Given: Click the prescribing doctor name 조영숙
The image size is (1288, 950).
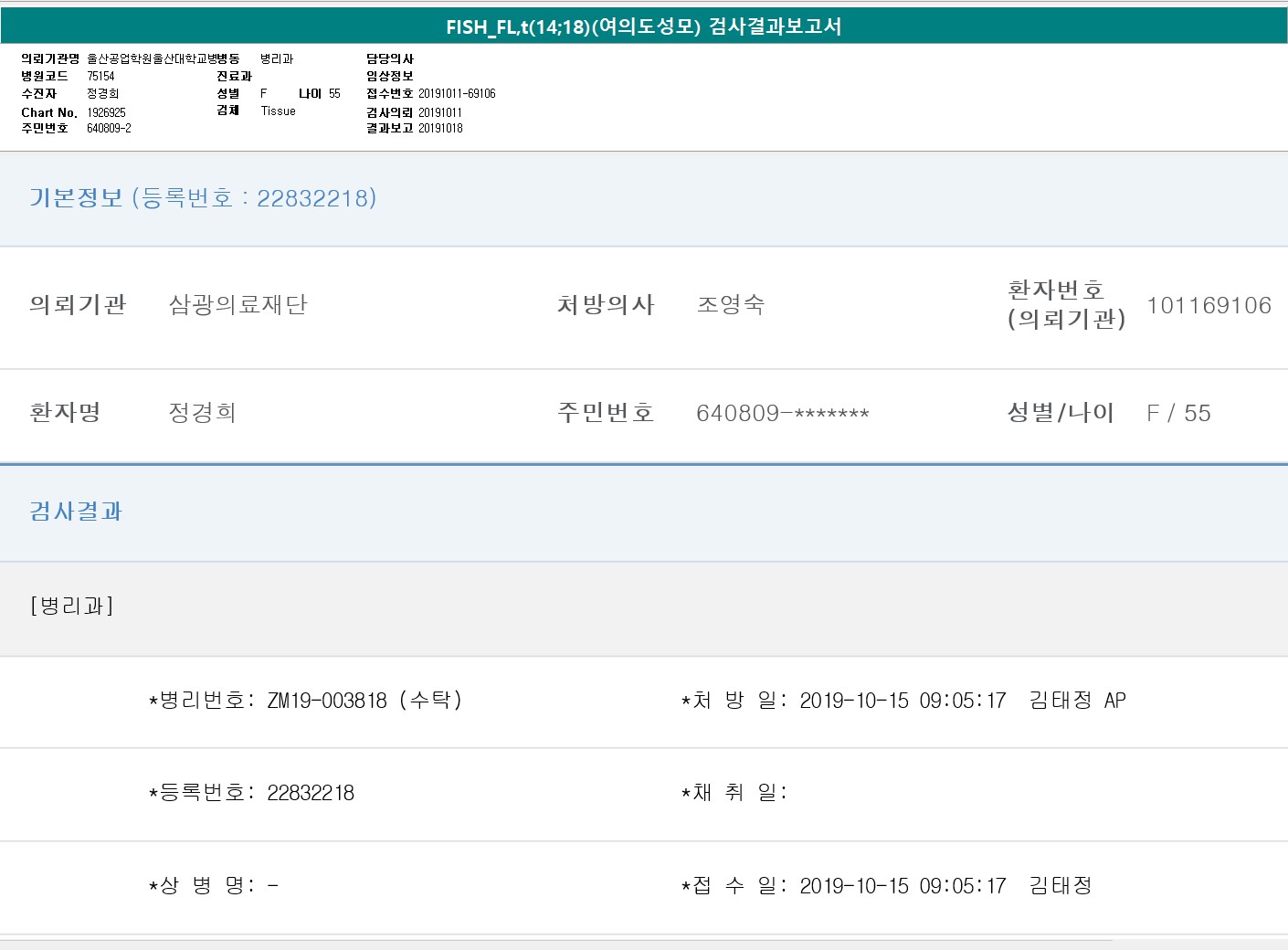Looking at the screenshot, I should pyautogui.click(x=731, y=305).
